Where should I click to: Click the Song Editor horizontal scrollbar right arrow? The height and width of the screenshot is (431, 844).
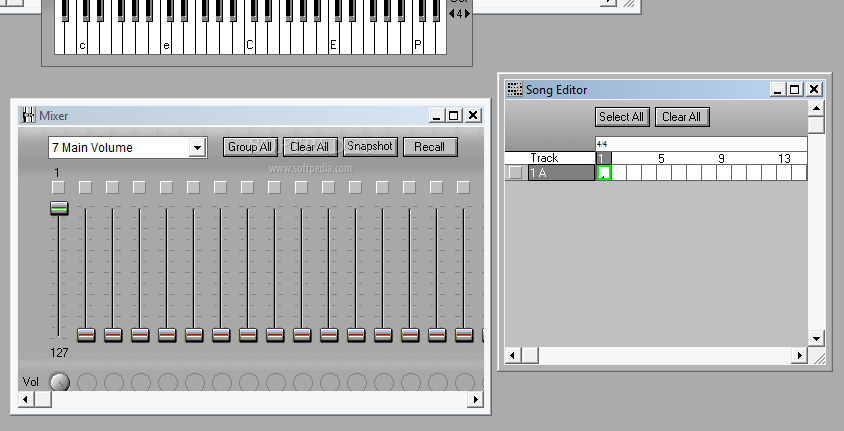pos(799,355)
